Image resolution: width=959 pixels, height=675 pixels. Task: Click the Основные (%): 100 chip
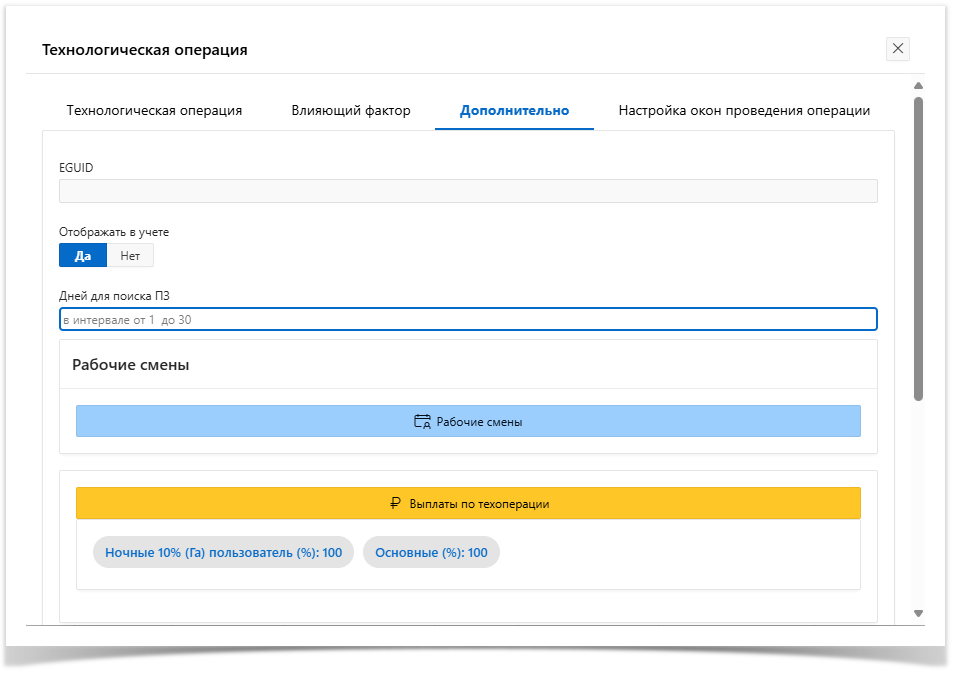(x=431, y=553)
